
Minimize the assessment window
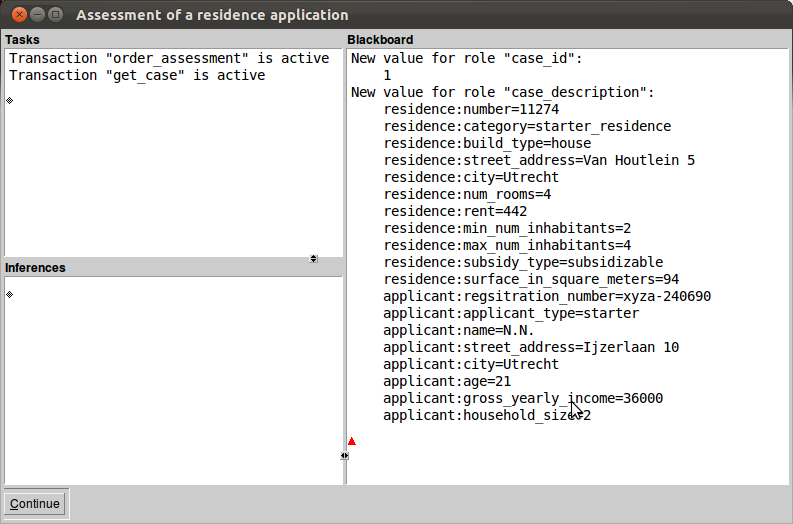37,15
